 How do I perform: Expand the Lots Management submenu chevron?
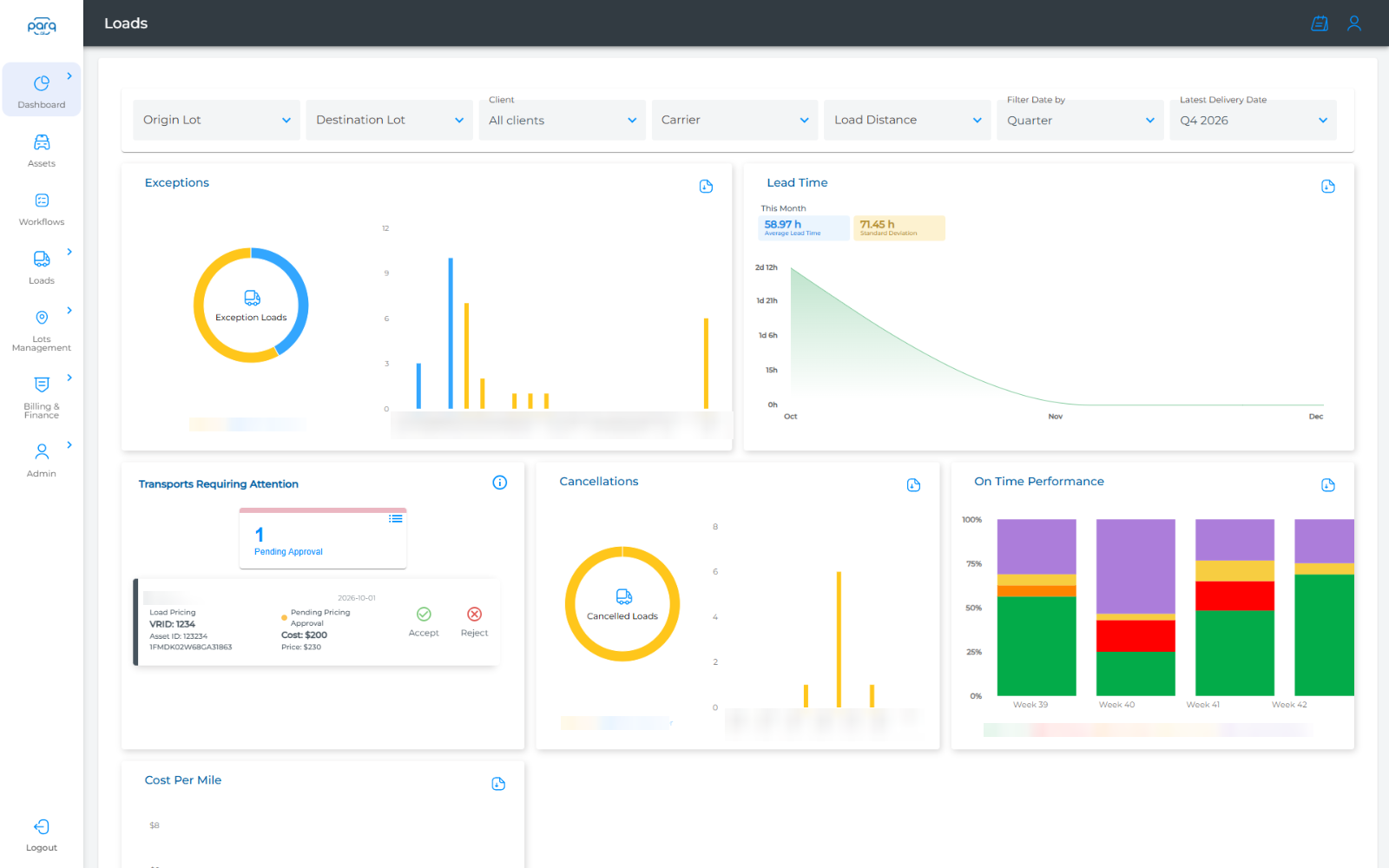(69, 311)
